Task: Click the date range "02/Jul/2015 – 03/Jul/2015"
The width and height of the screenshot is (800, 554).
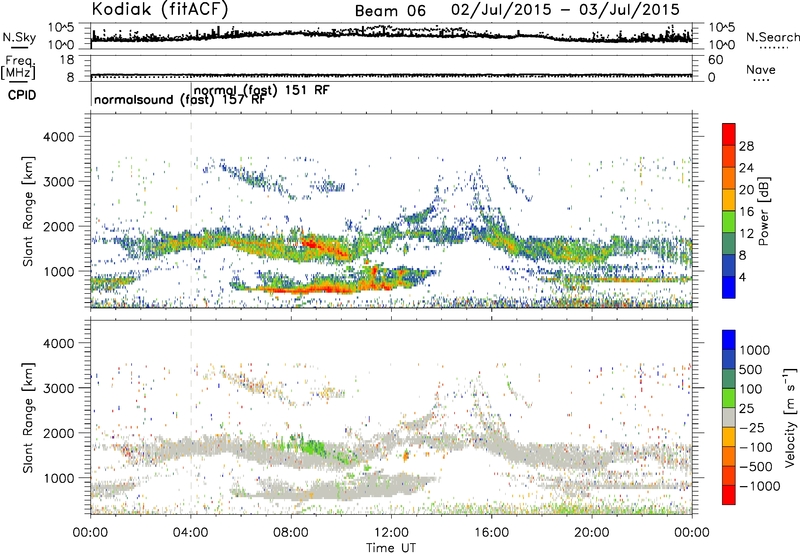Action: (x=565, y=10)
